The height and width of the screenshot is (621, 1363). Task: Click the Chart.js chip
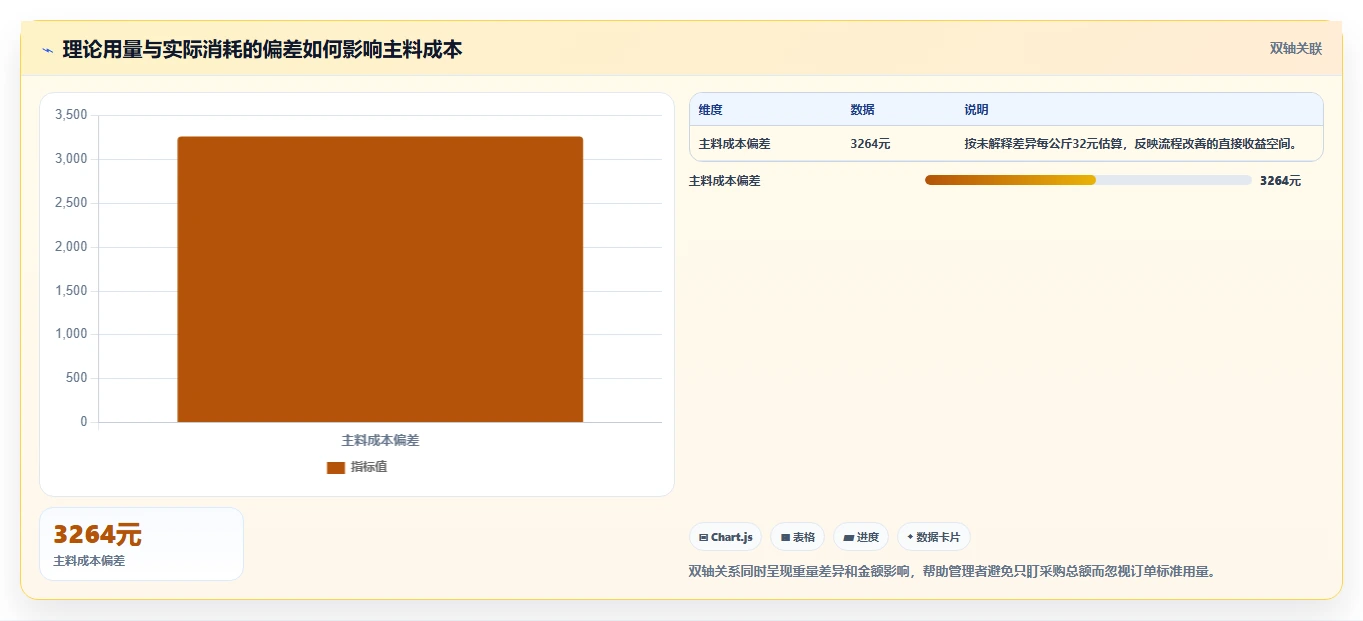click(x=725, y=537)
